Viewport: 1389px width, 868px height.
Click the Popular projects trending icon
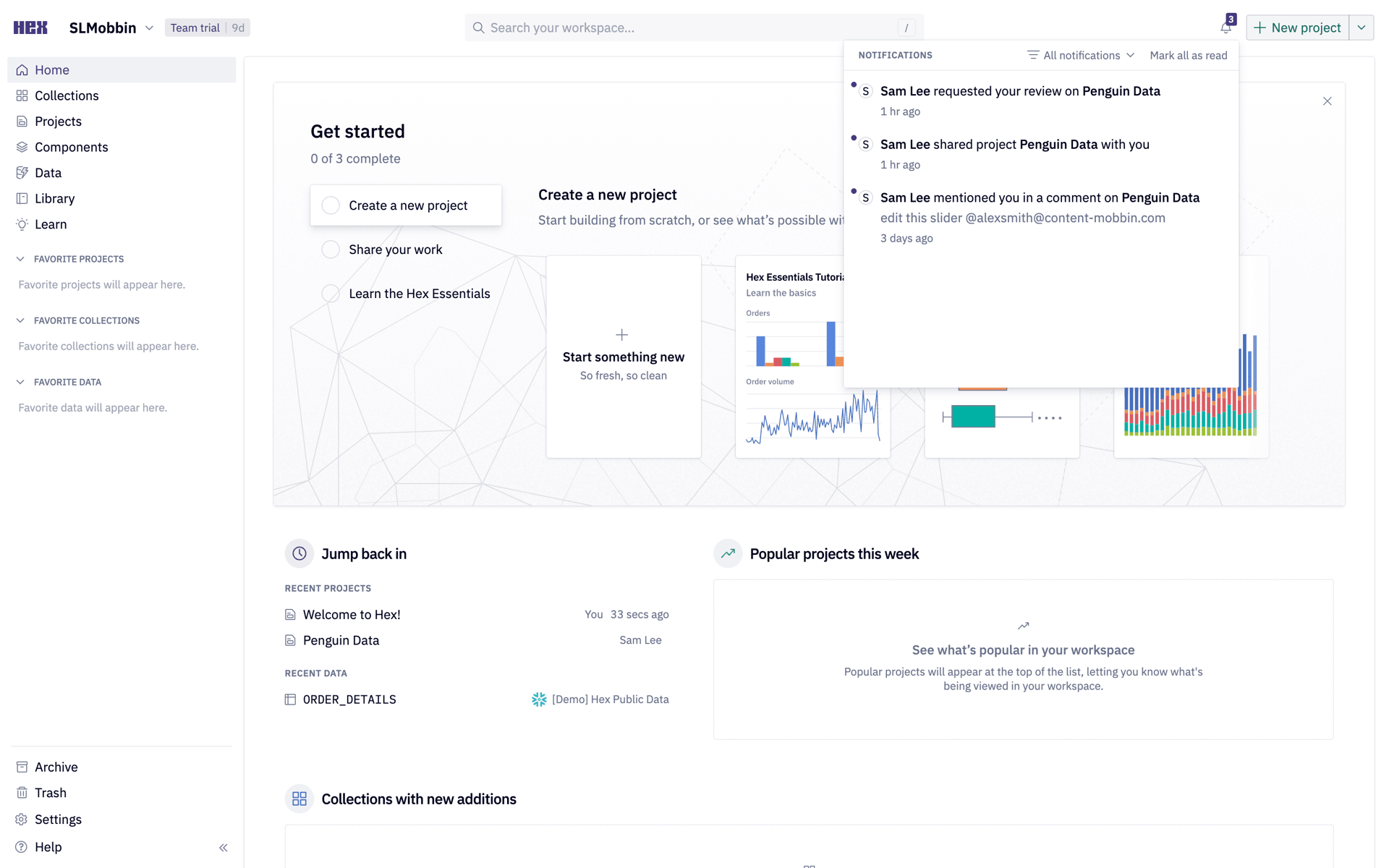[x=728, y=554]
